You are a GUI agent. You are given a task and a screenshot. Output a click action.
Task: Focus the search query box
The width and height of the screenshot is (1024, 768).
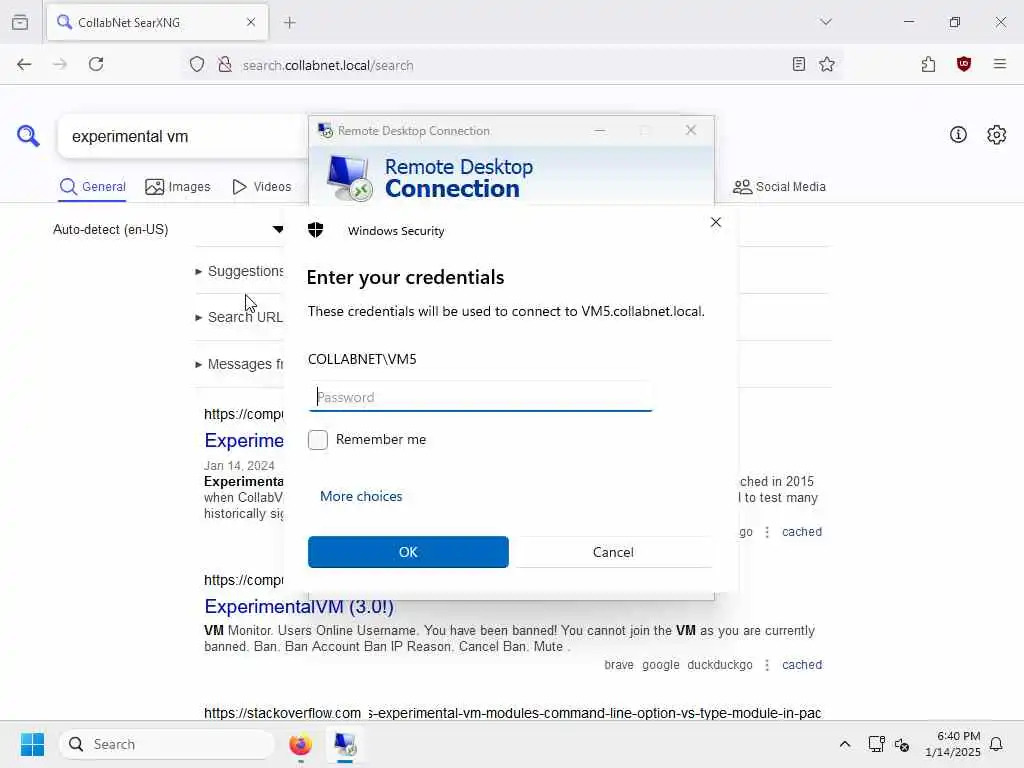coord(183,136)
